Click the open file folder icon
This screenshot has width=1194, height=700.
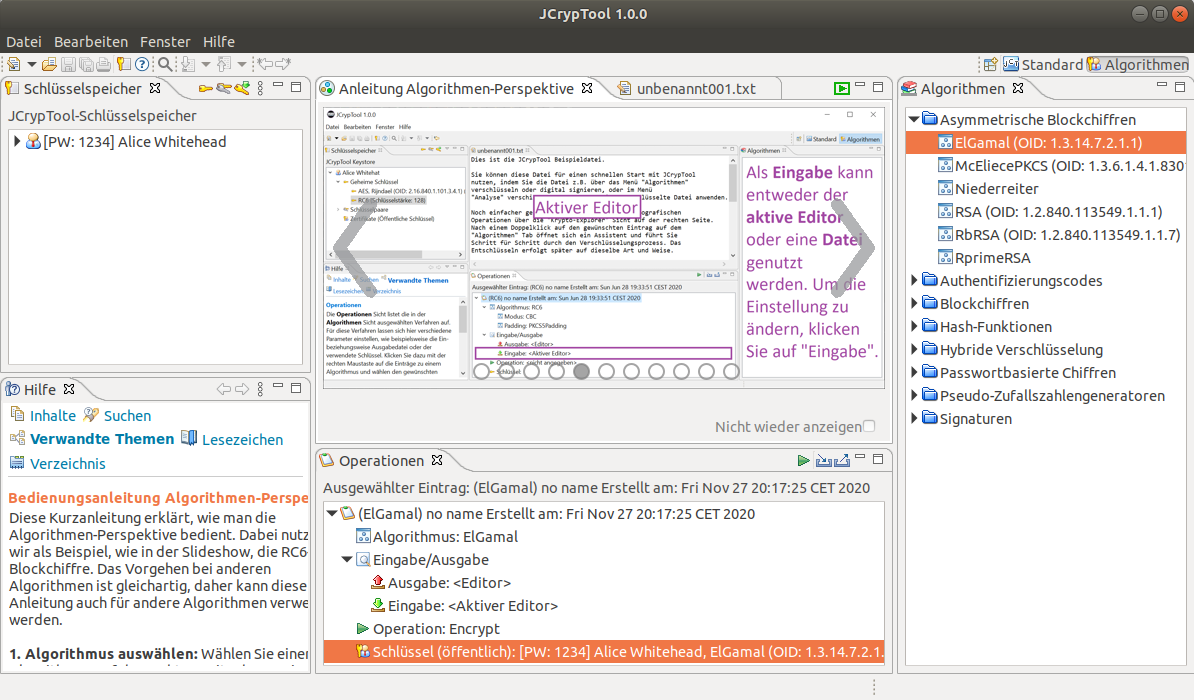point(49,65)
